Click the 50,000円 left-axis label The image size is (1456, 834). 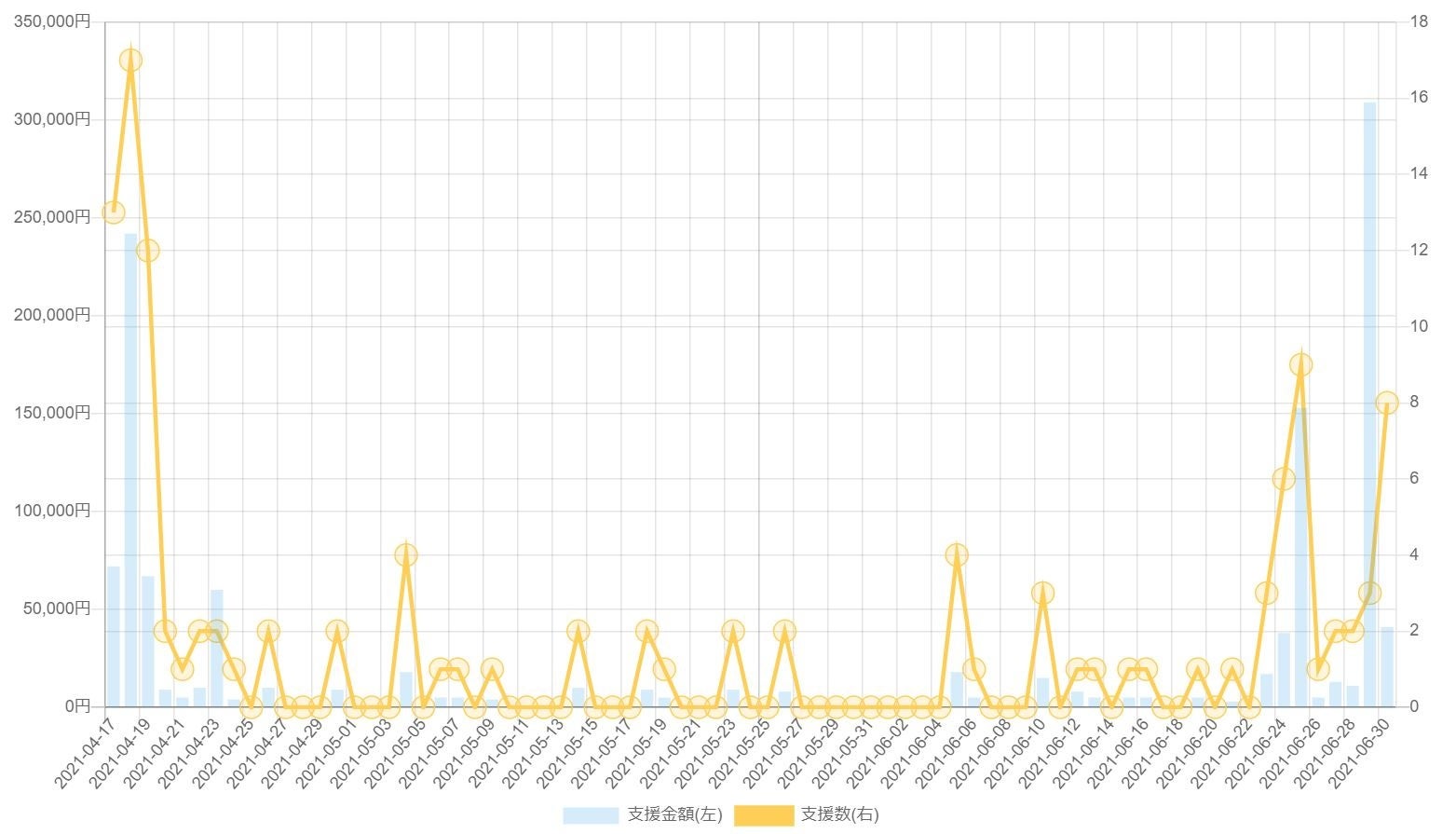(x=56, y=608)
